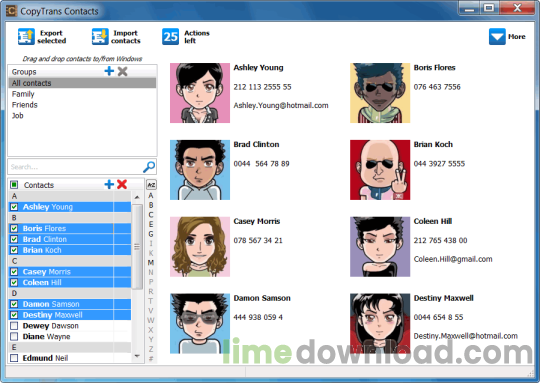Select Dewey Dawson contact name
540x383 pixels.
51,326
